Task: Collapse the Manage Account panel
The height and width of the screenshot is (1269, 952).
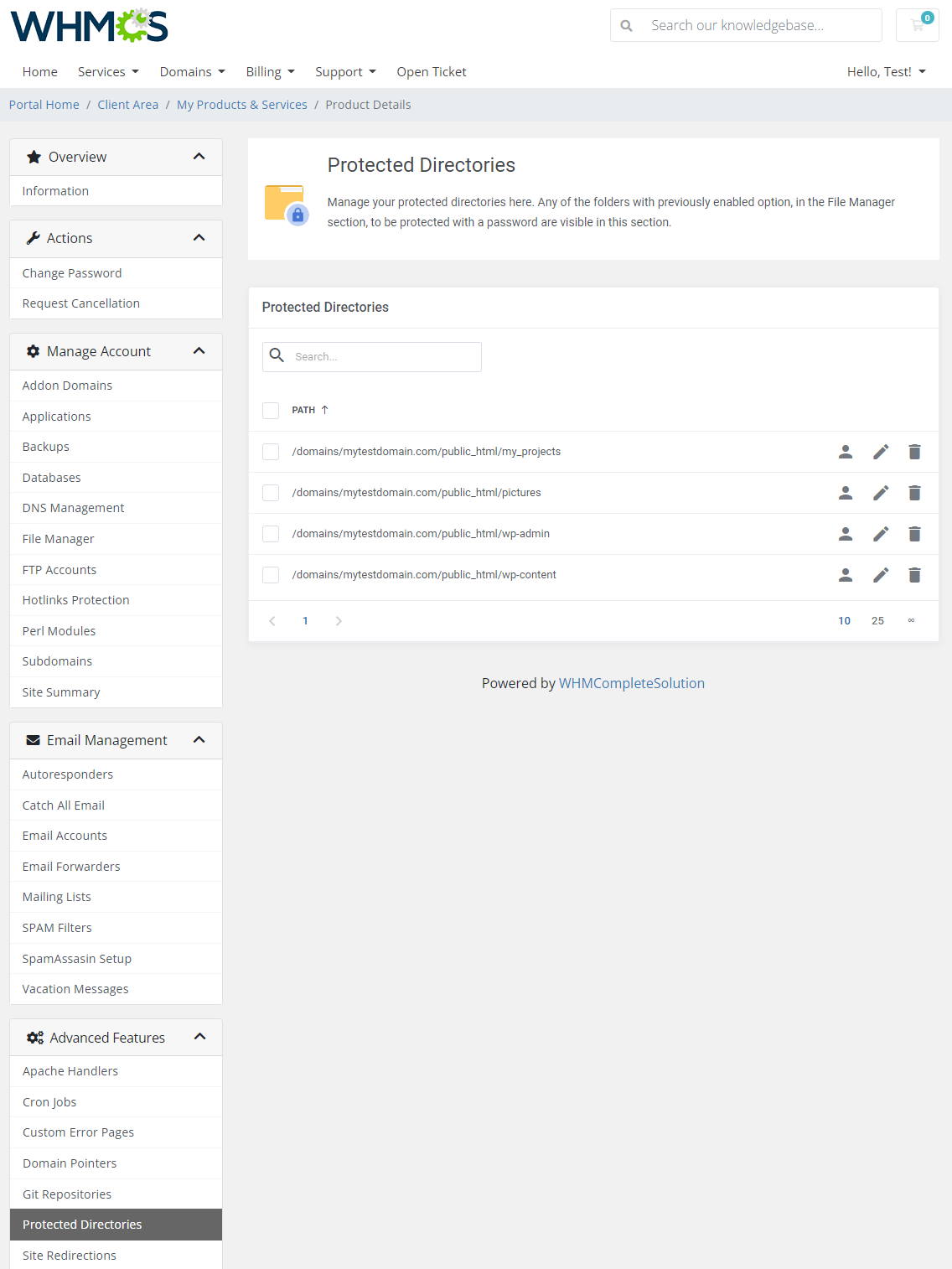Action: pos(199,351)
